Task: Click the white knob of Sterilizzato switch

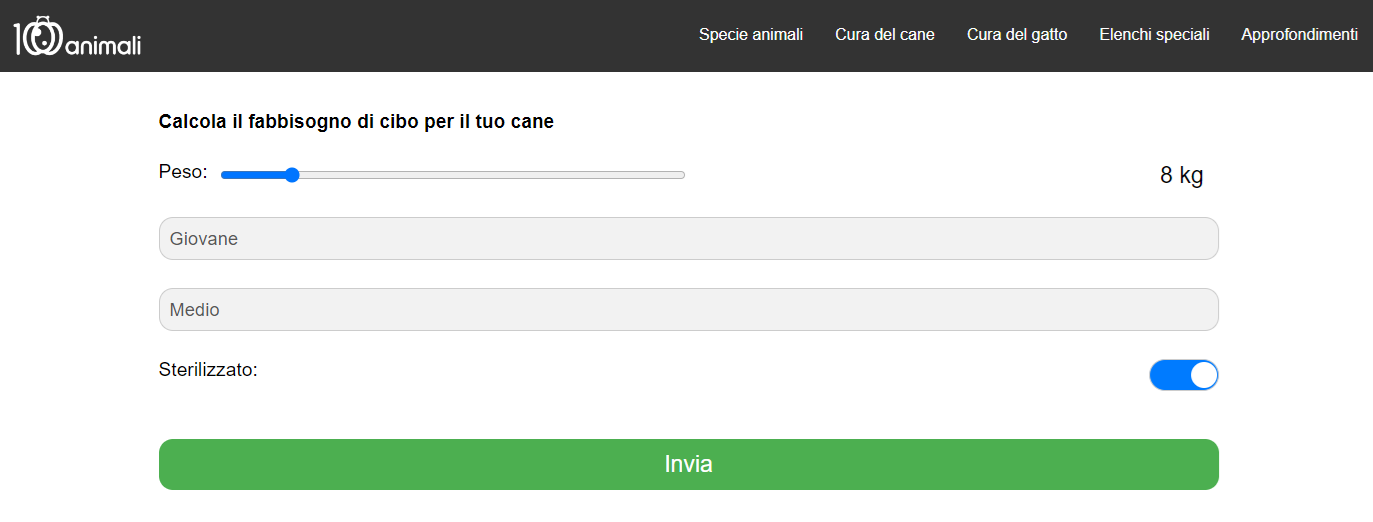Action: pyautogui.click(x=1204, y=375)
